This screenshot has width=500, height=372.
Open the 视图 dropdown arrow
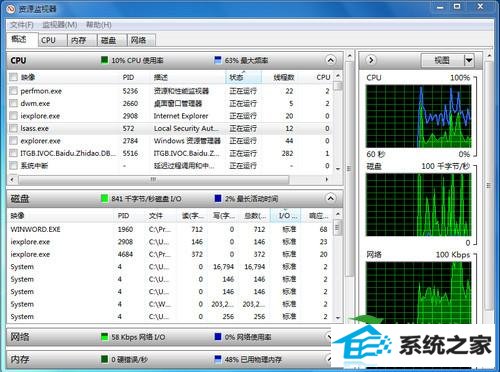tap(469, 60)
